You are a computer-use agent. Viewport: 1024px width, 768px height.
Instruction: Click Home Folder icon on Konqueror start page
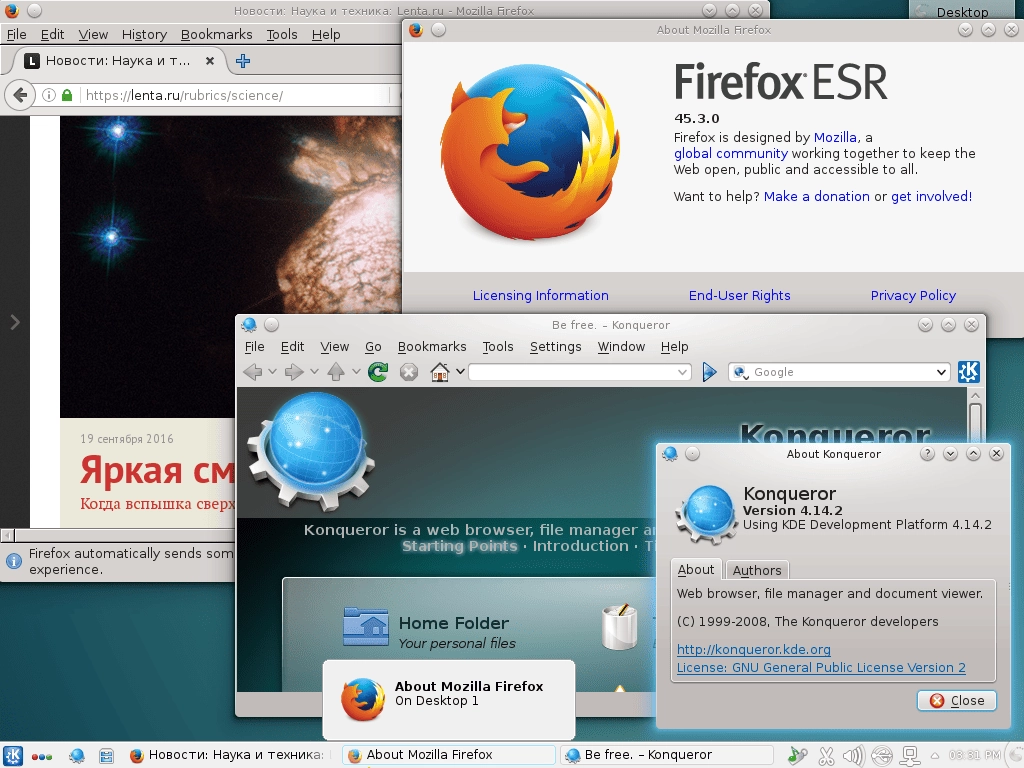(366, 626)
